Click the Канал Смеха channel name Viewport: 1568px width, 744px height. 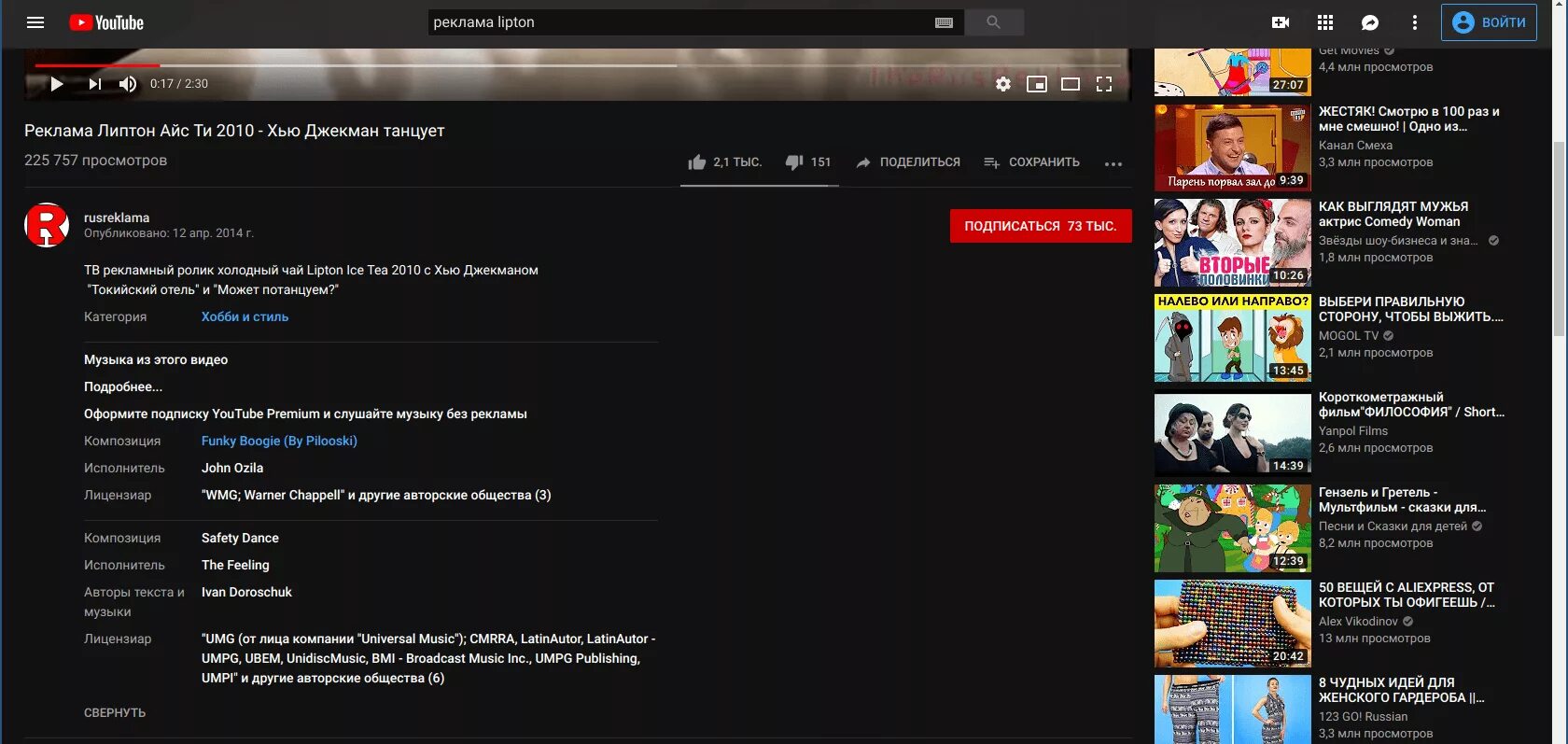[1355, 145]
